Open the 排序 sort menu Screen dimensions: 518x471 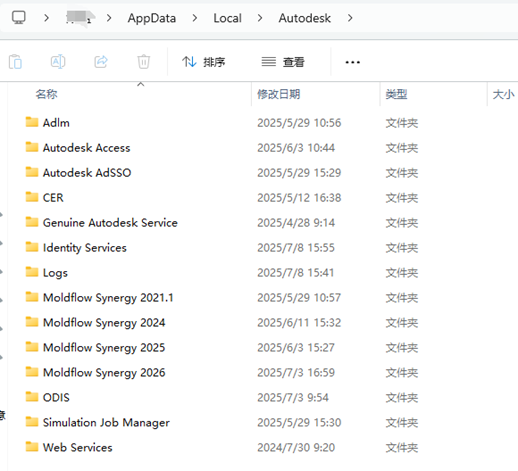(x=203, y=62)
